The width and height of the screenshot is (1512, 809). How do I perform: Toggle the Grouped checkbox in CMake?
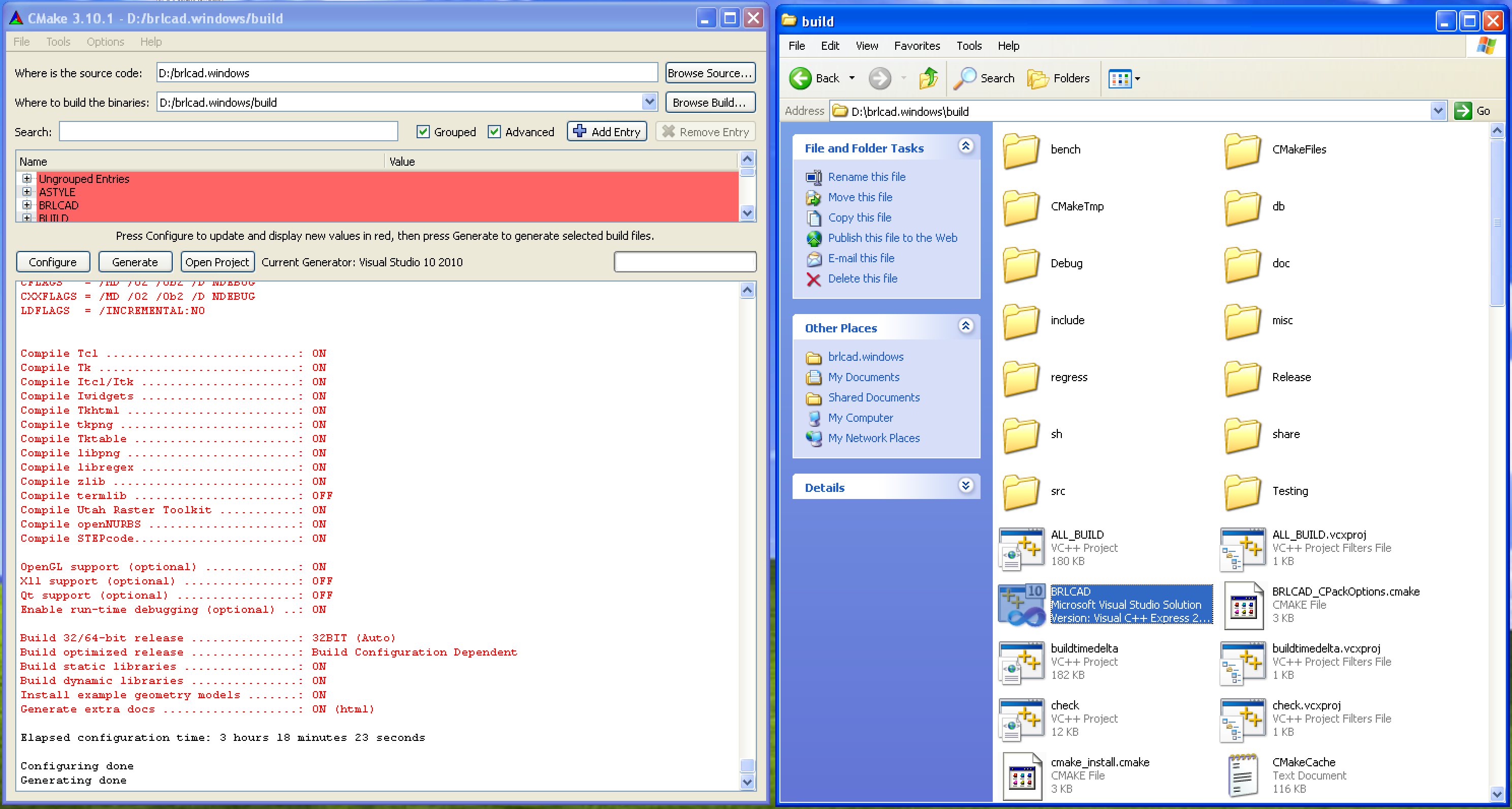pyautogui.click(x=423, y=132)
